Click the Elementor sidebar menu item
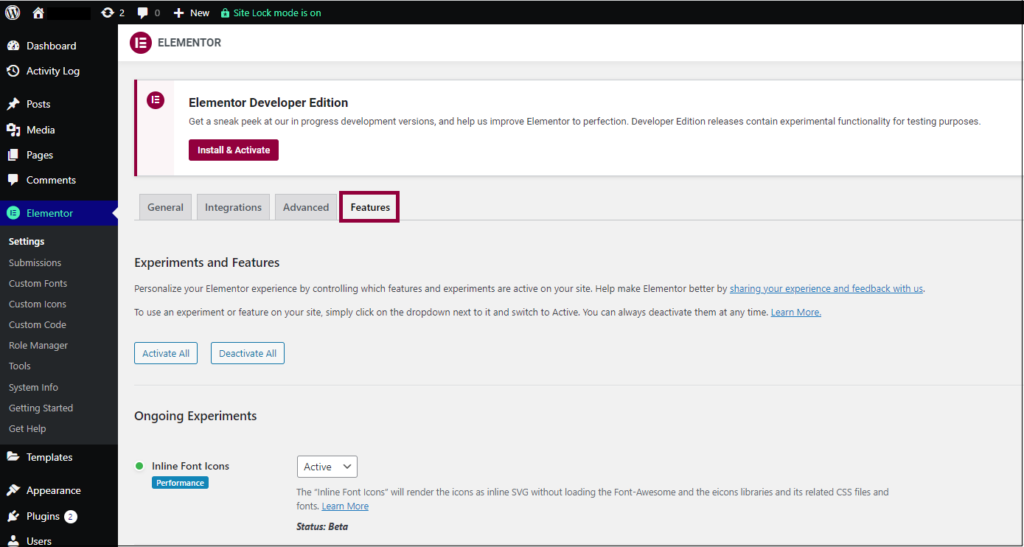 point(59,213)
